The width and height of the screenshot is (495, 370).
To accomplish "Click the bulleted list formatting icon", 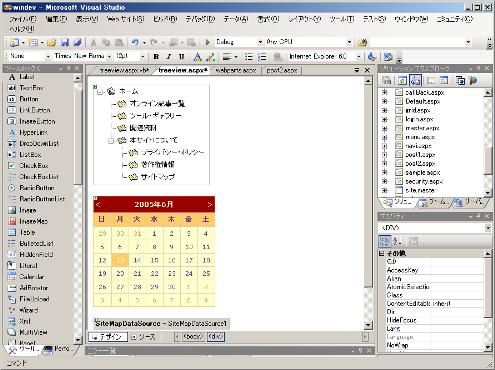I will [249, 57].
